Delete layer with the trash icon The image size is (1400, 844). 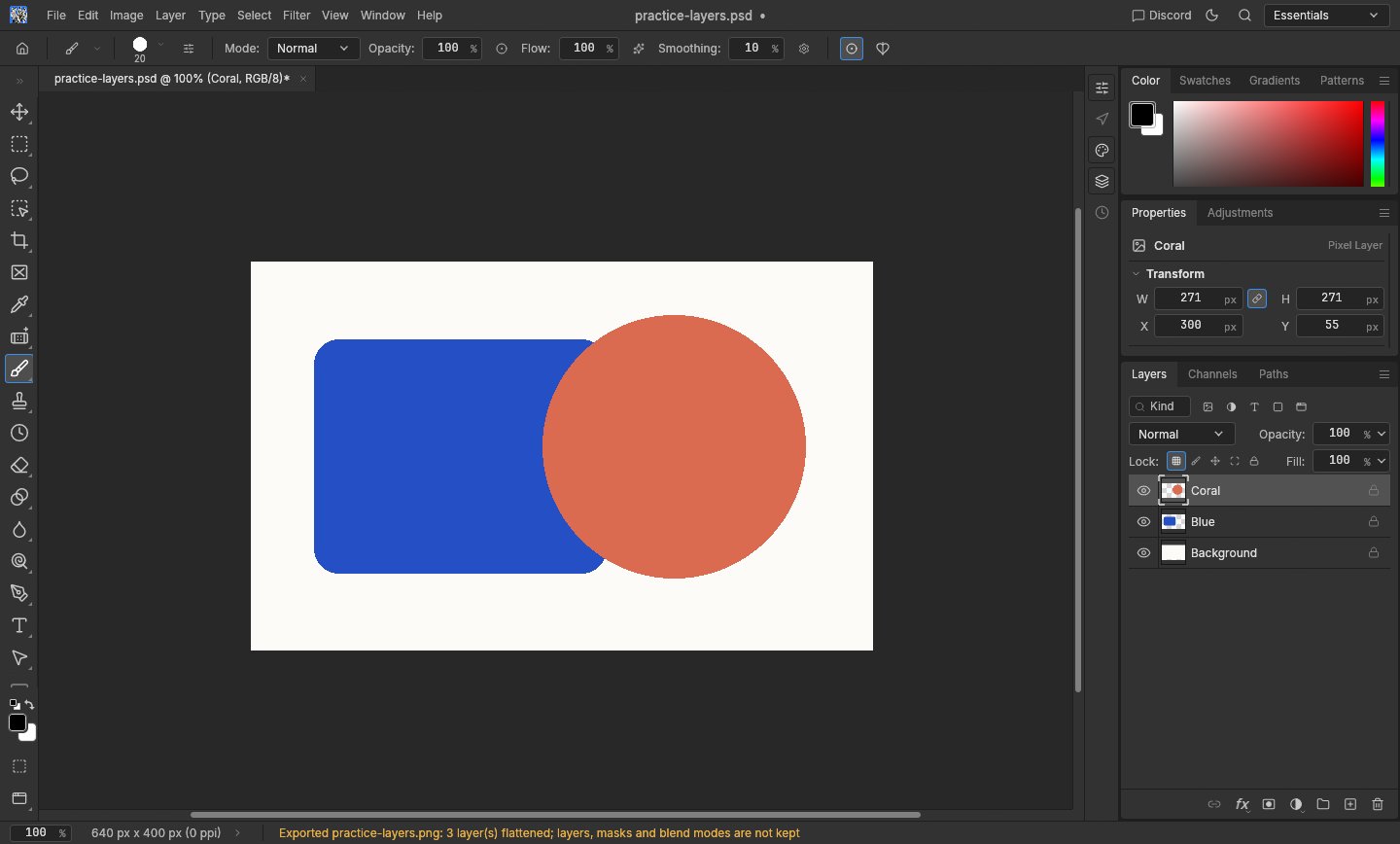pyautogui.click(x=1378, y=804)
